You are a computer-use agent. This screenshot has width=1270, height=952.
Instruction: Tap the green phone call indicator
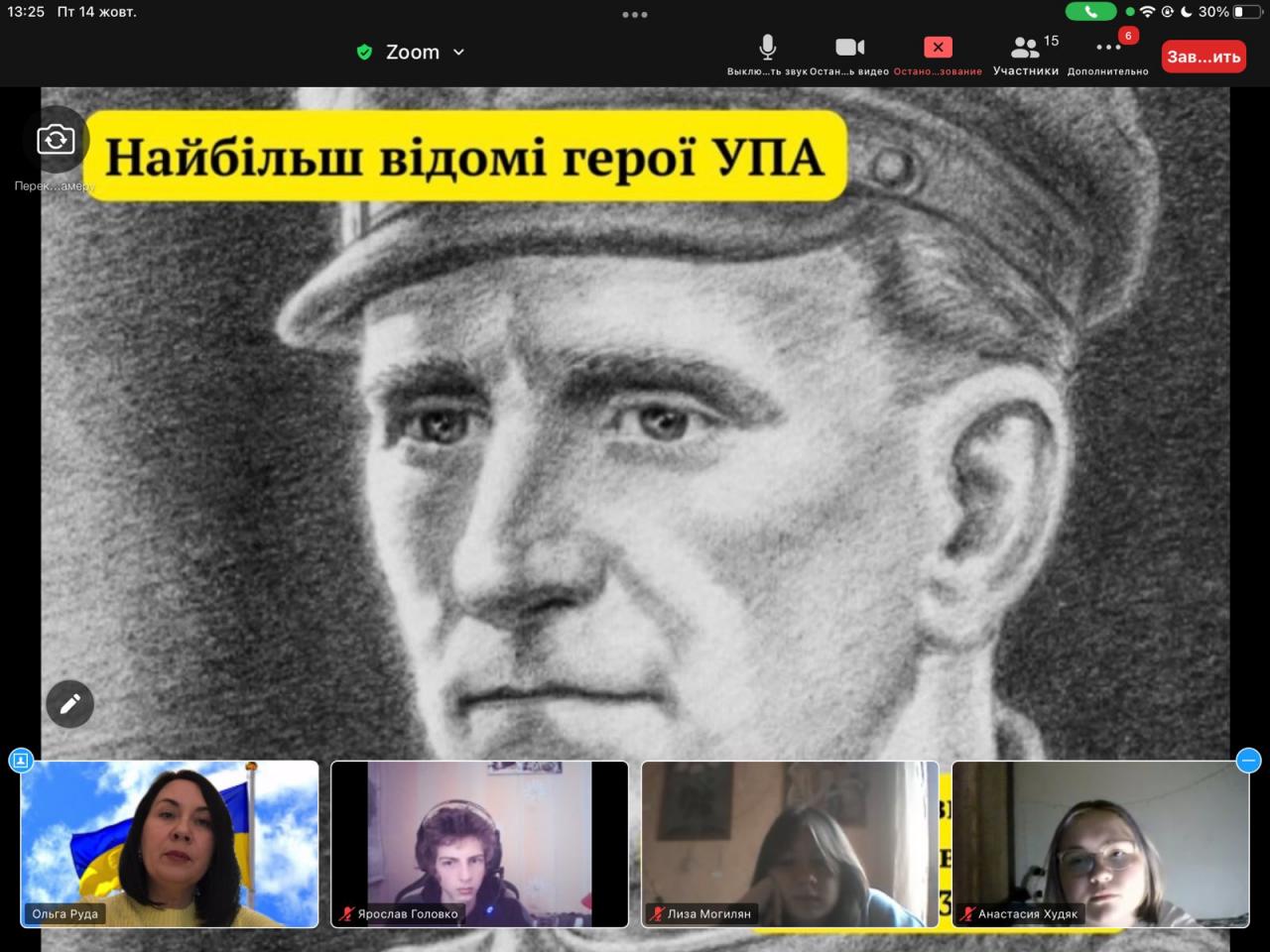pos(1090,12)
